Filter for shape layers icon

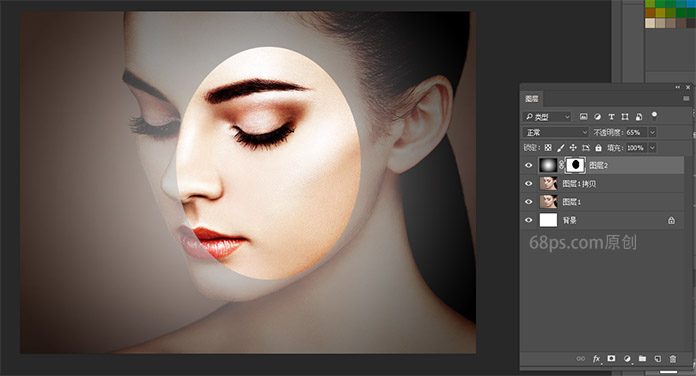(x=625, y=117)
